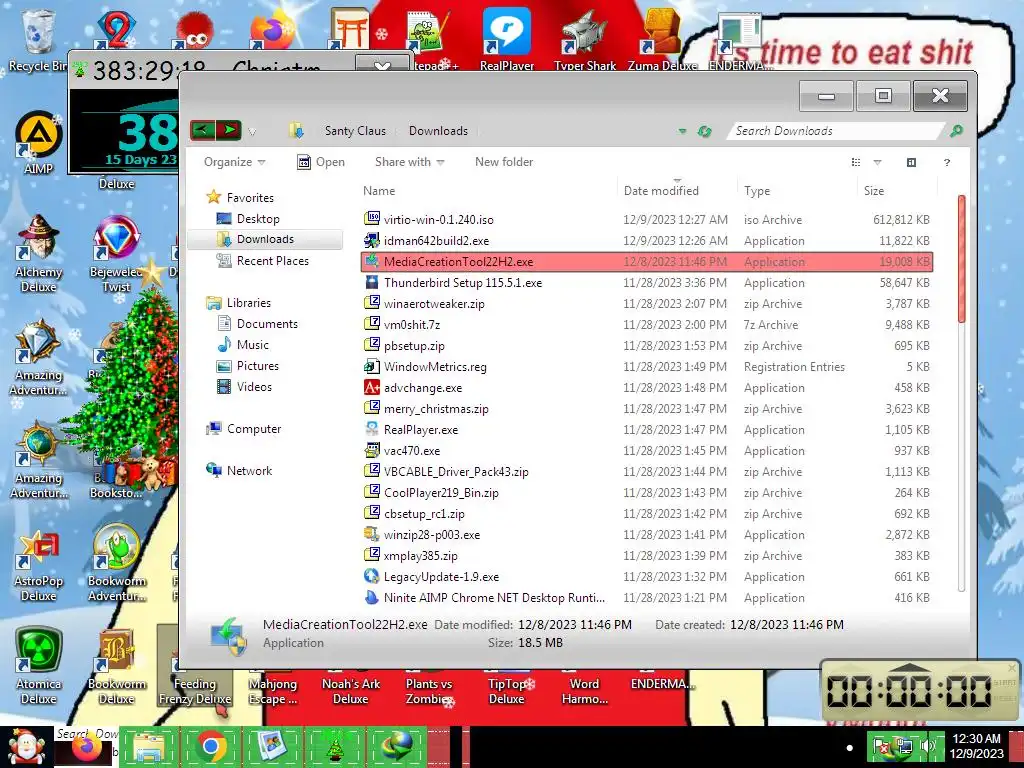The width and height of the screenshot is (1024, 768).
Task: Click the help question mark icon
Action: coord(947,162)
